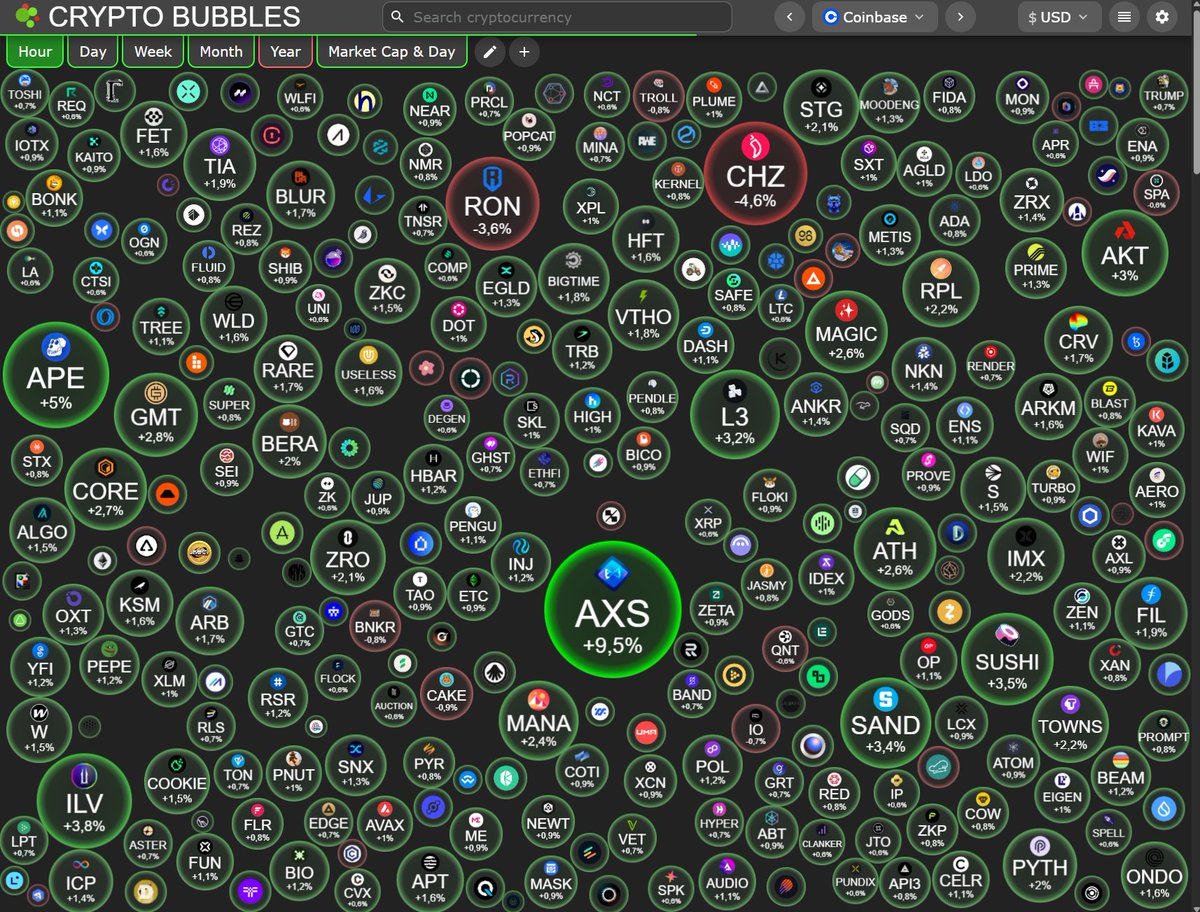Edit the current chart with pencil icon
This screenshot has height=912, width=1200.
tap(489, 52)
